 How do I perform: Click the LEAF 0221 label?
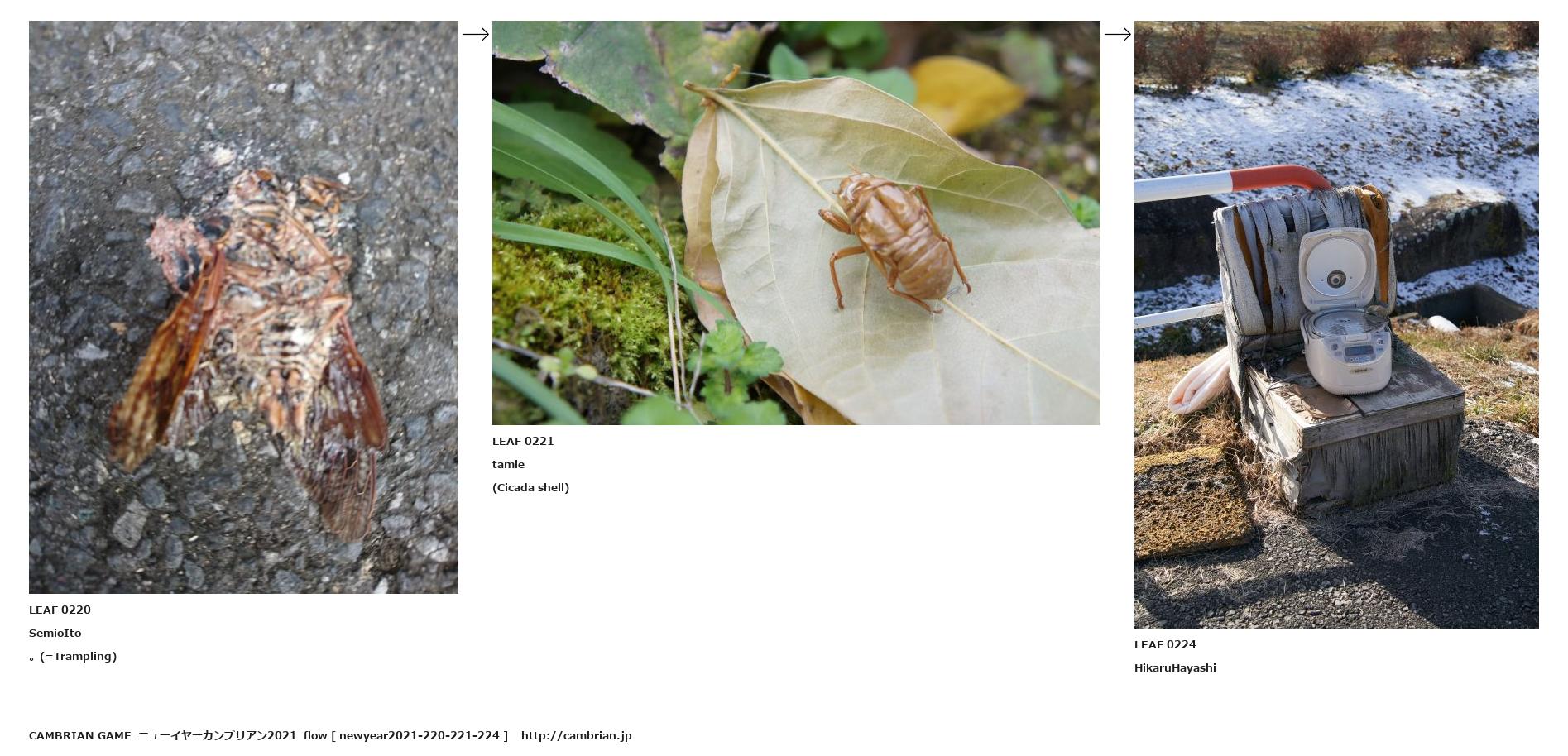click(523, 441)
